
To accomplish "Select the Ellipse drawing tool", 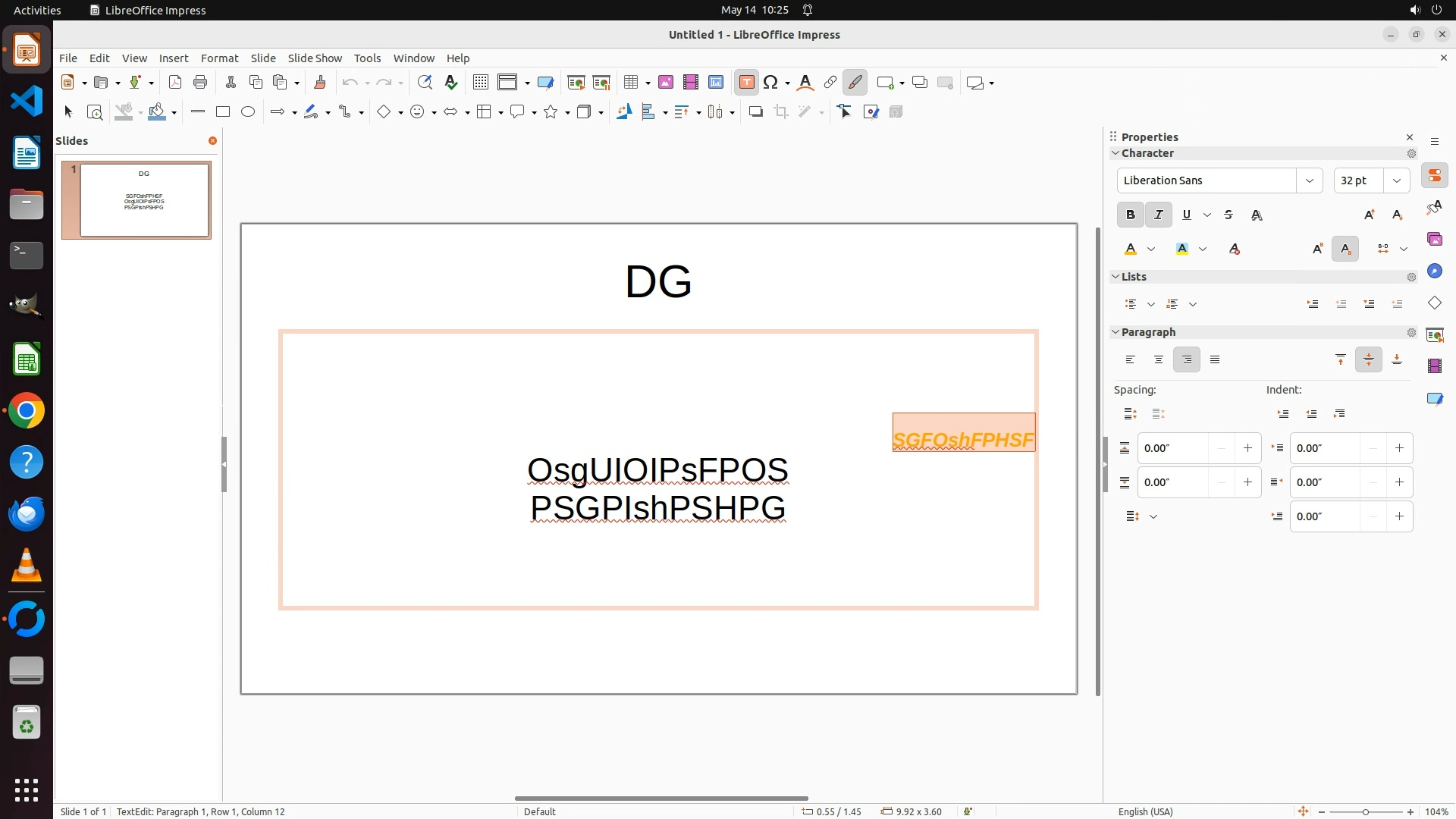I will pos(248,112).
